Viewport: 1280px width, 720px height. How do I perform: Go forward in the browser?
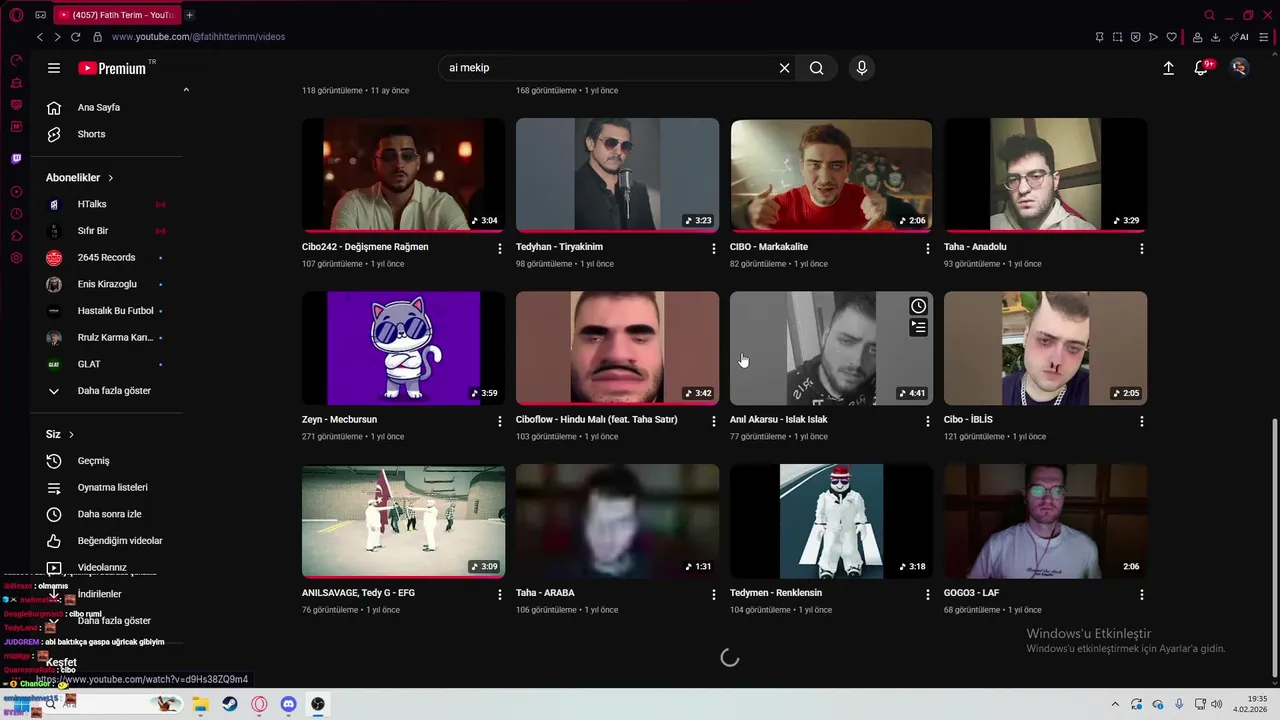(57, 37)
